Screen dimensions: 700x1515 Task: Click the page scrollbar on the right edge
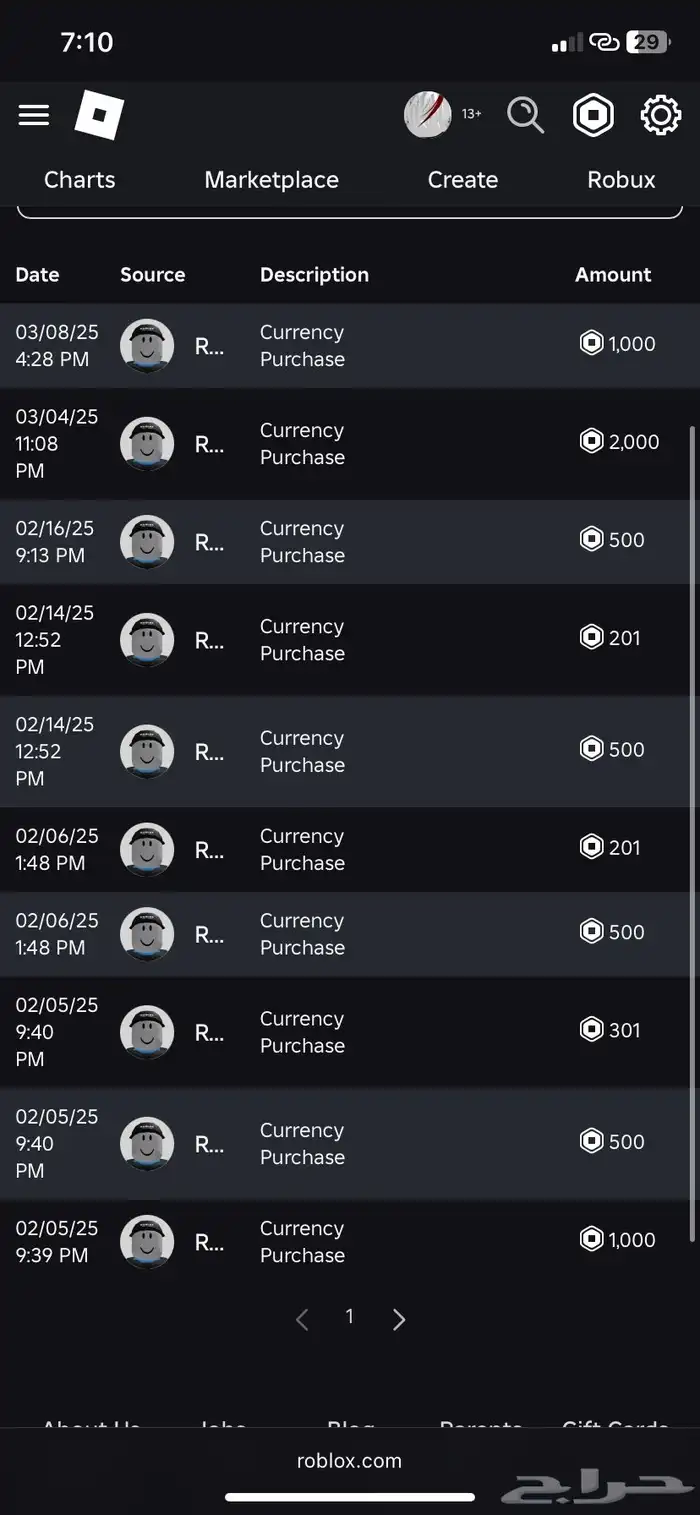pos(694,830)
